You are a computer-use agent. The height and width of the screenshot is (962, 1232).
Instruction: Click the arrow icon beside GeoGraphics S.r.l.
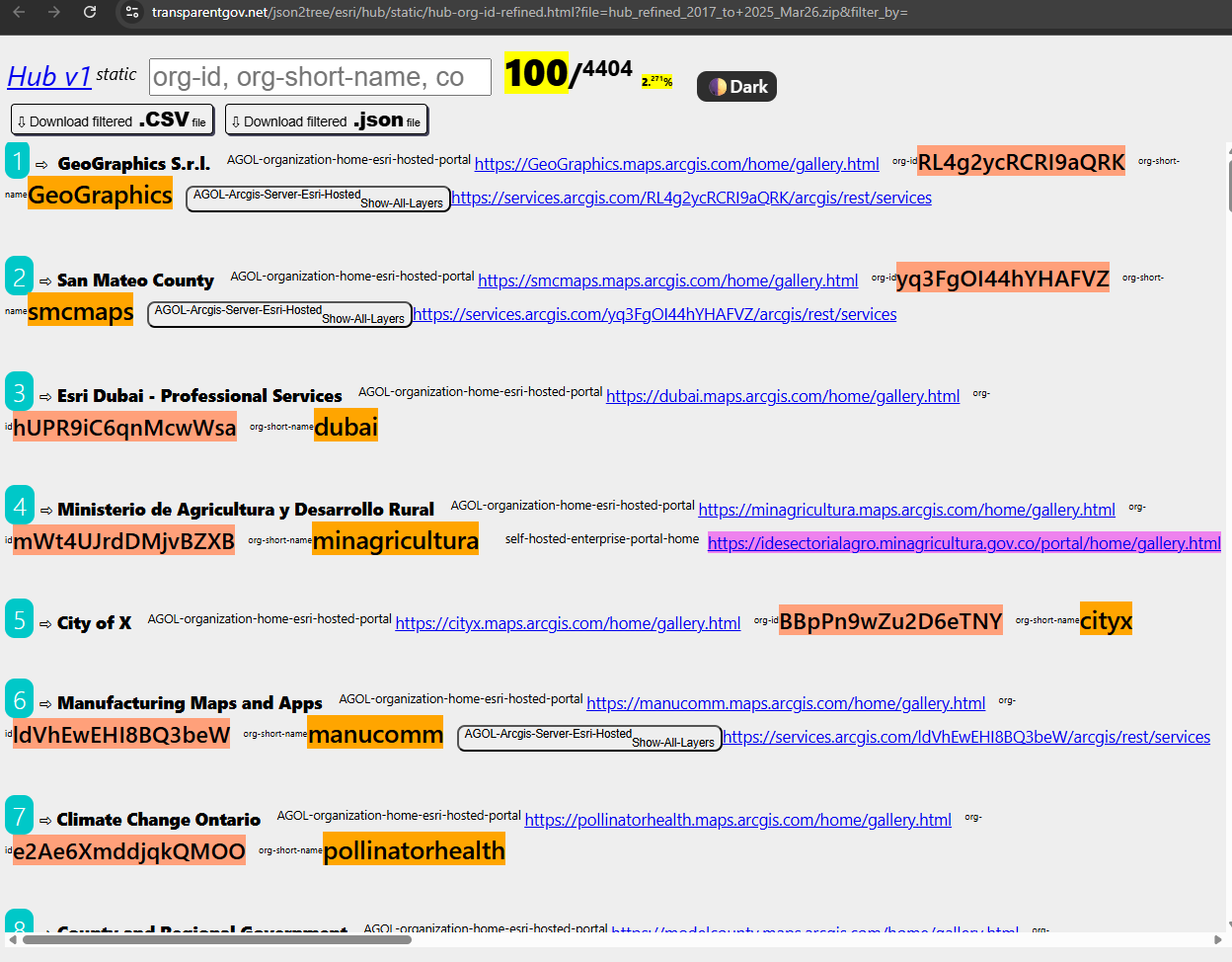coord(41,165)
